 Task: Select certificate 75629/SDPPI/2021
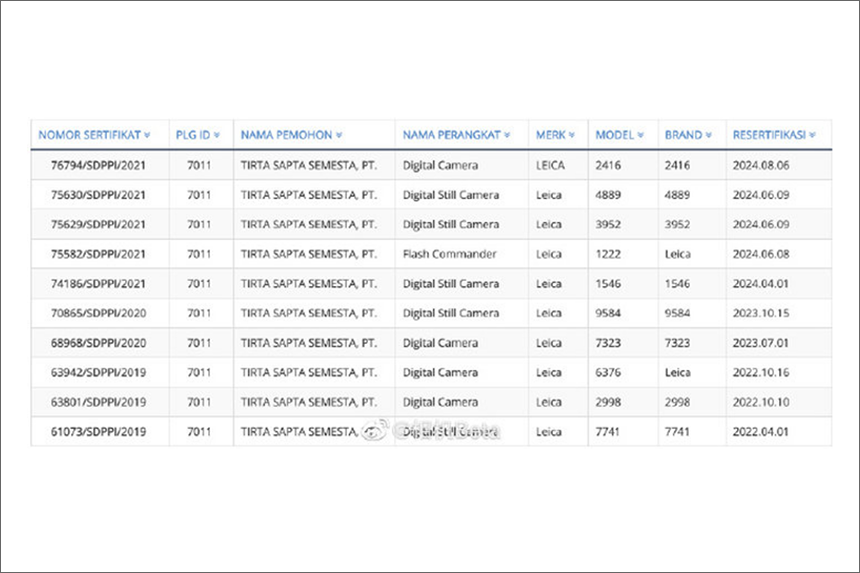(x=98, y=224)
